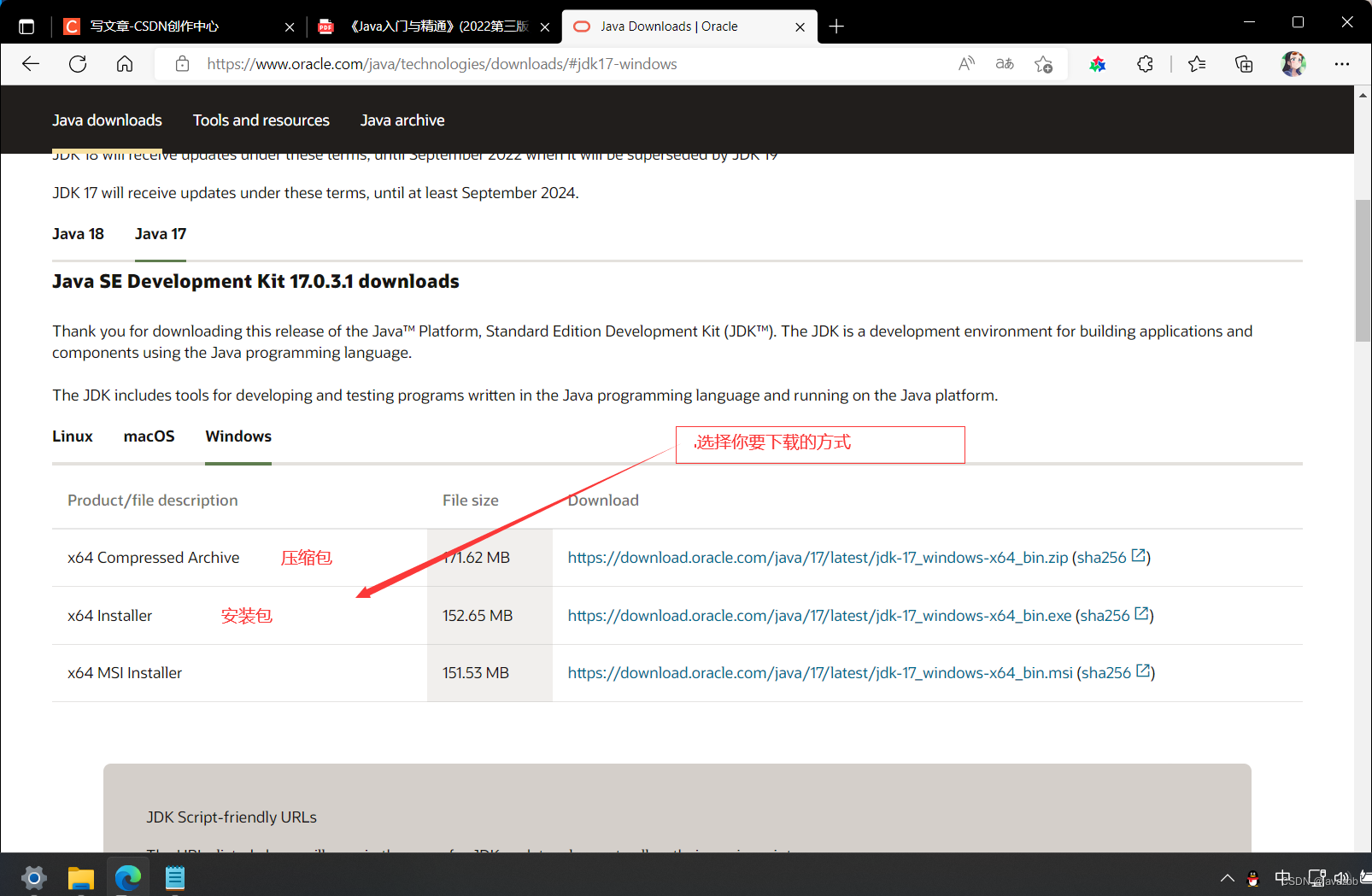
Task: Click the Product/file description header
Action: point(153,501)
